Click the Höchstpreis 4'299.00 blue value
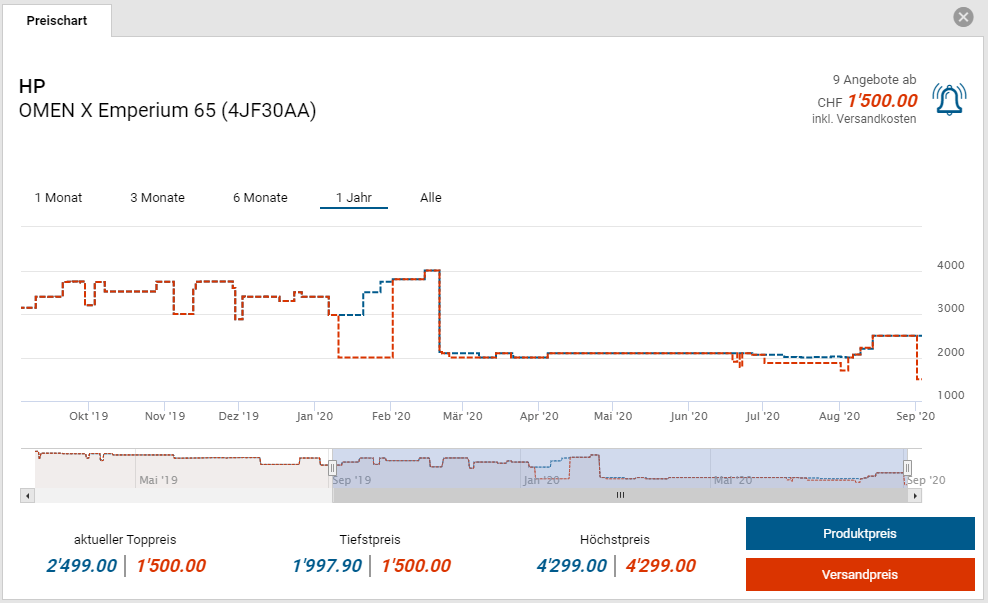988x603 pixels. [x=571, y=566]
